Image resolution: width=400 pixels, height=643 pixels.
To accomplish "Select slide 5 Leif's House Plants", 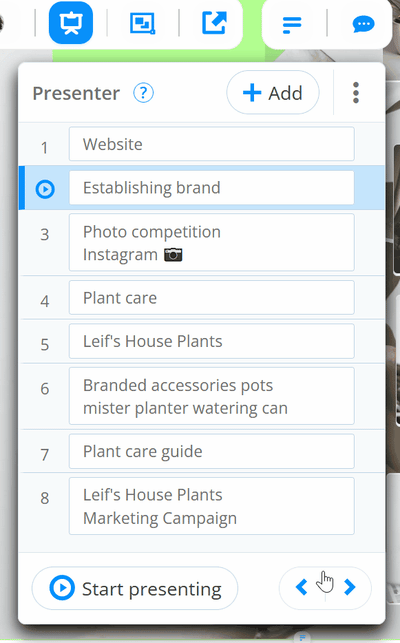I will (x=212, y=341).
